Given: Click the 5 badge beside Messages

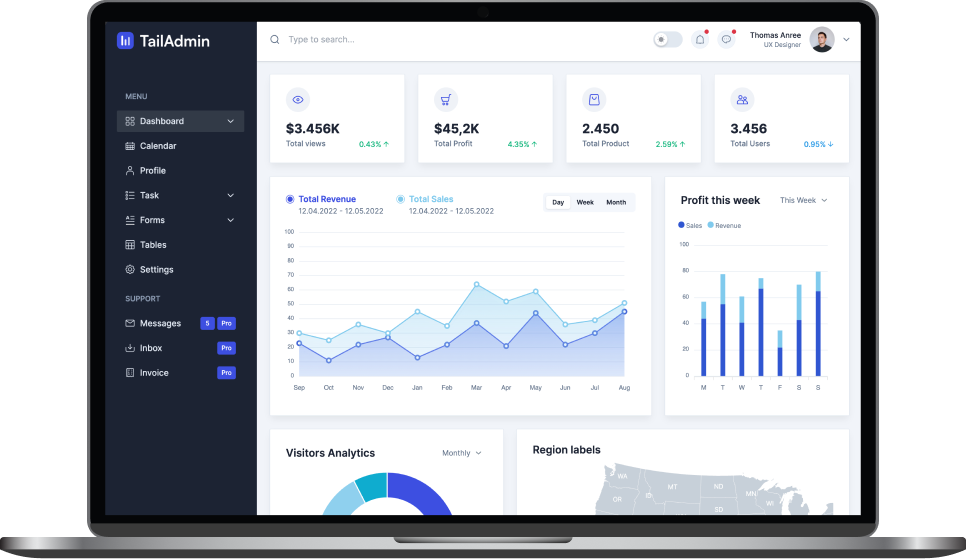Looking at the screenshot, I should [207, 323].
